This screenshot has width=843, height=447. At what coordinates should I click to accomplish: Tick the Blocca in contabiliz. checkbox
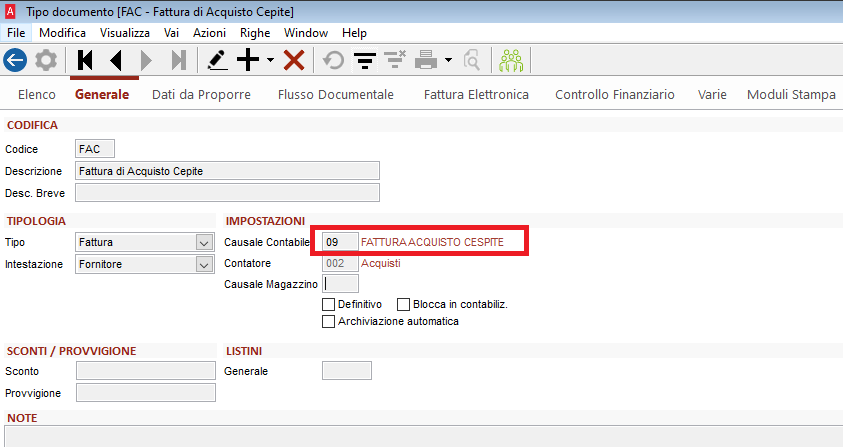[x=403, y=304]
